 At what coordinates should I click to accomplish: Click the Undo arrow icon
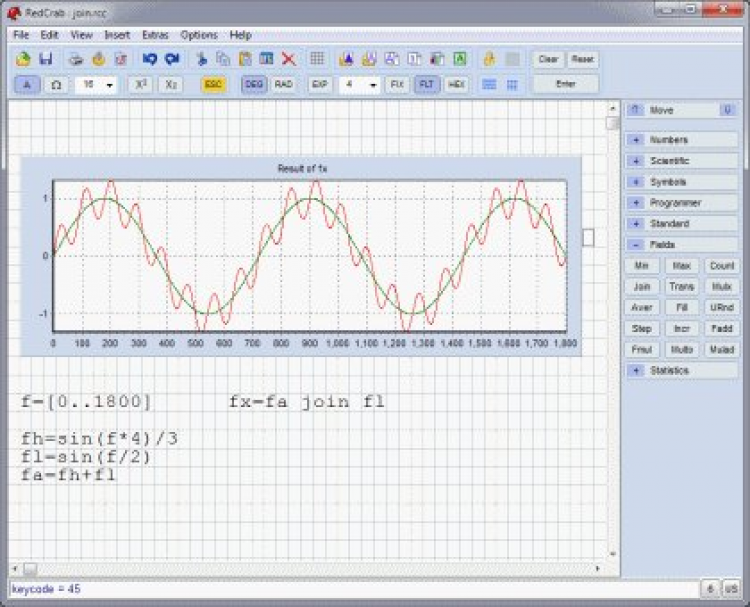point(150,59)
